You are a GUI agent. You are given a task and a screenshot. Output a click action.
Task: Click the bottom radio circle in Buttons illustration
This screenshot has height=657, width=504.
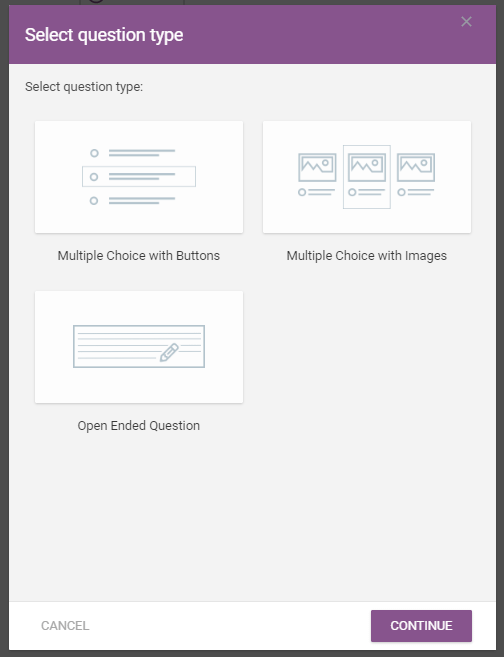tap(94, 201)
